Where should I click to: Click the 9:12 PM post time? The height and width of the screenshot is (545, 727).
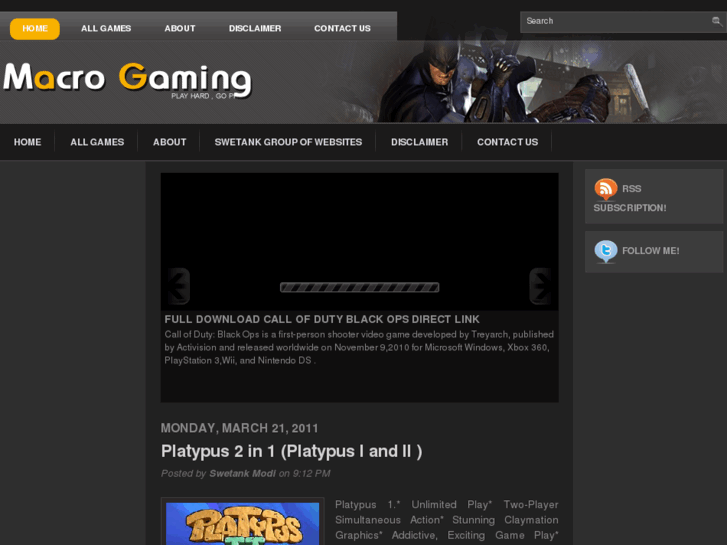point(311,474)
